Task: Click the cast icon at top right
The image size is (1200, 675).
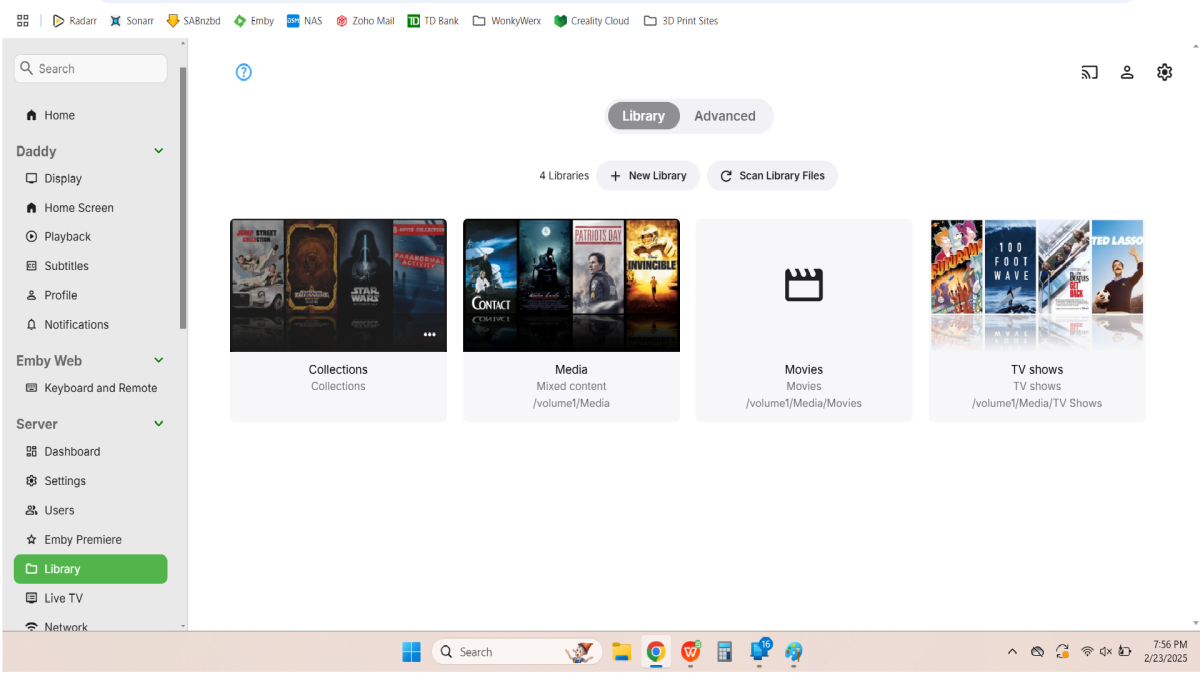Action: pos(1089,72)
